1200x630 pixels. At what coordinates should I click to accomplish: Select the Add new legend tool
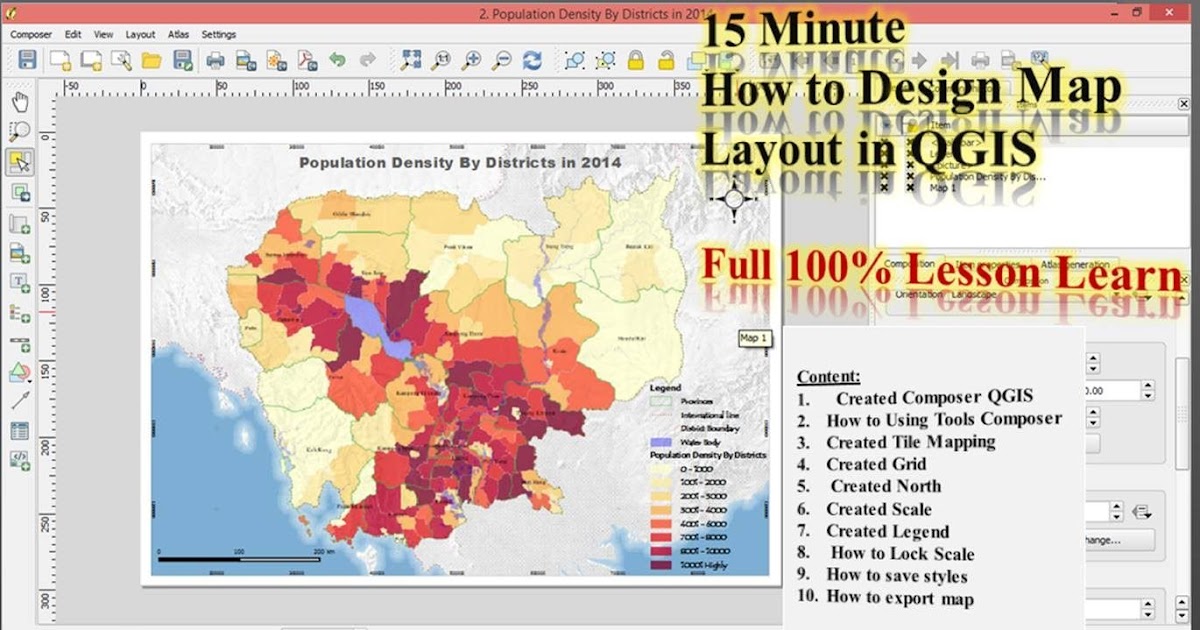pyautogui.click(x=20, y=313)
